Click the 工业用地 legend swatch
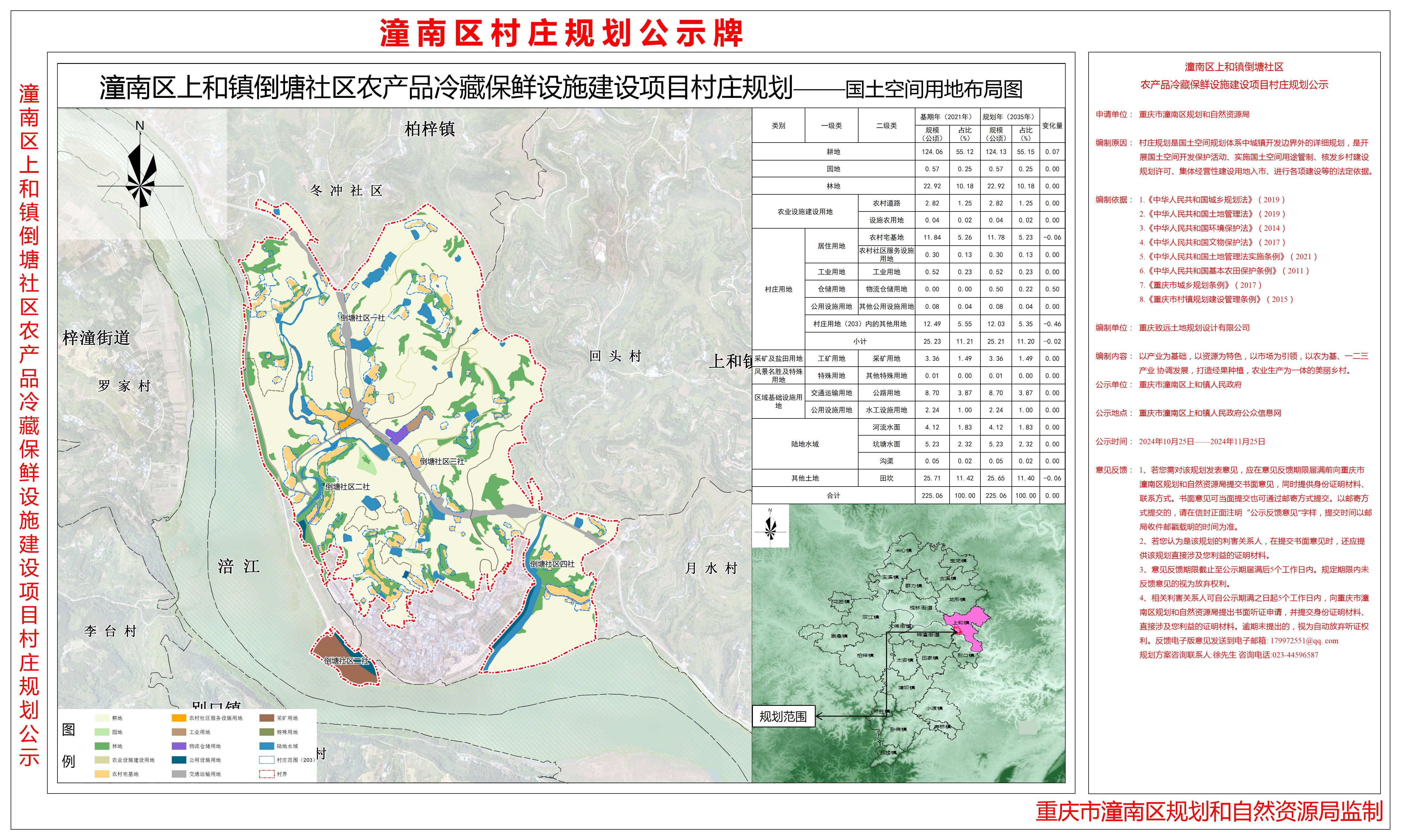 coord(179,732)
